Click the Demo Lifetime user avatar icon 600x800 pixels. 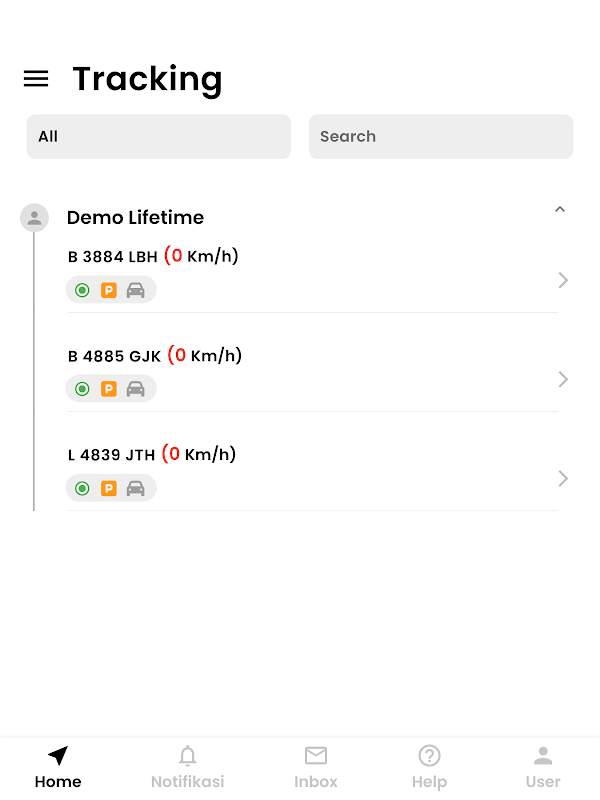click(x=34, y=217)
